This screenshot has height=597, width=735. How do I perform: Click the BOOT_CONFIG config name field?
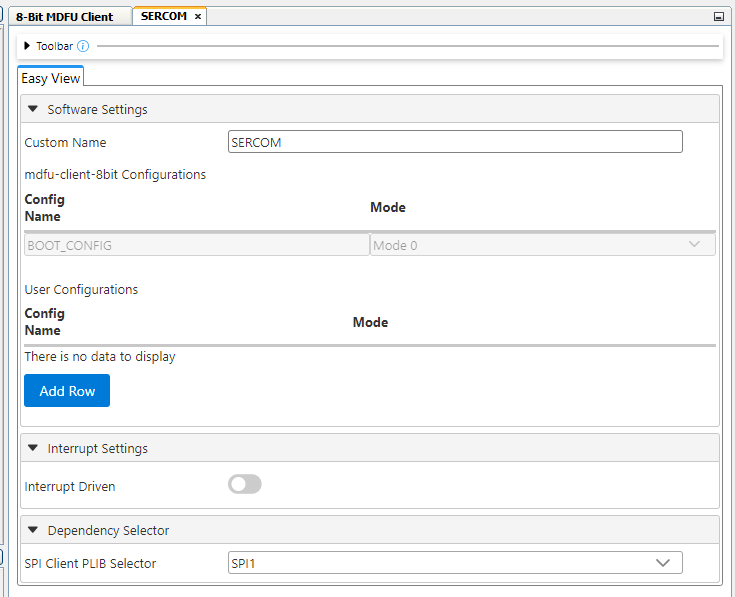[196, 245]
